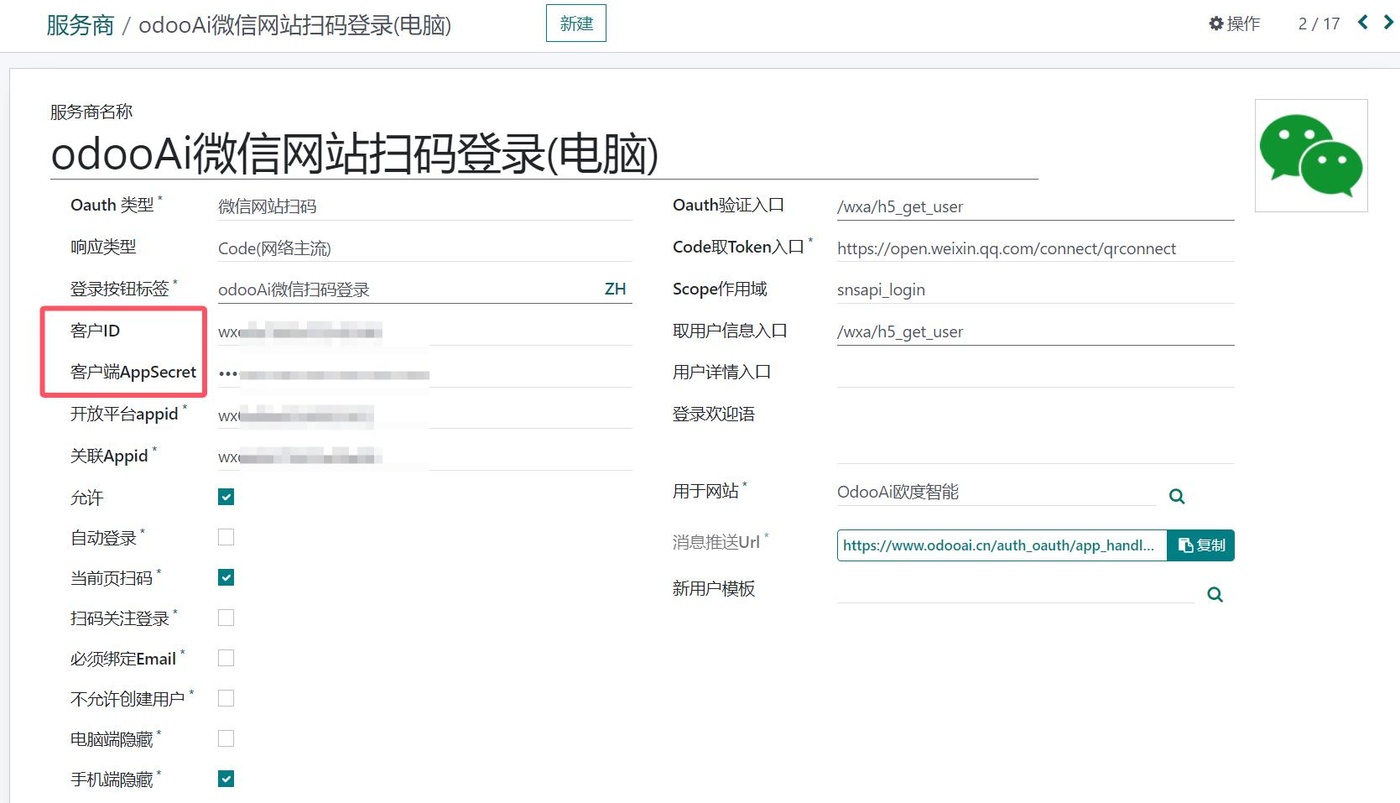Click the 登录欢迎语 field
Screen dimensions: 1400x803
click(1035, 432)
